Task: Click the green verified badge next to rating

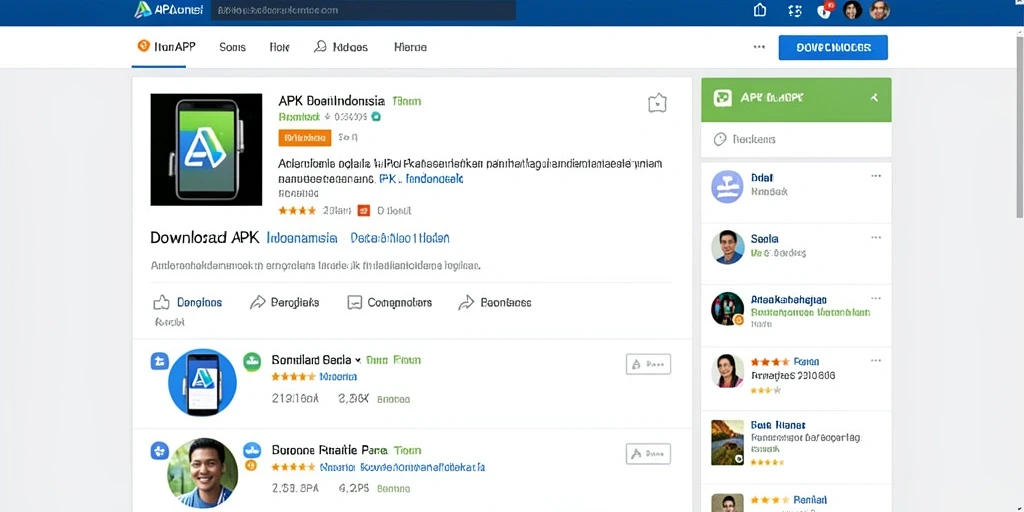Action: [x=376, y=117]
